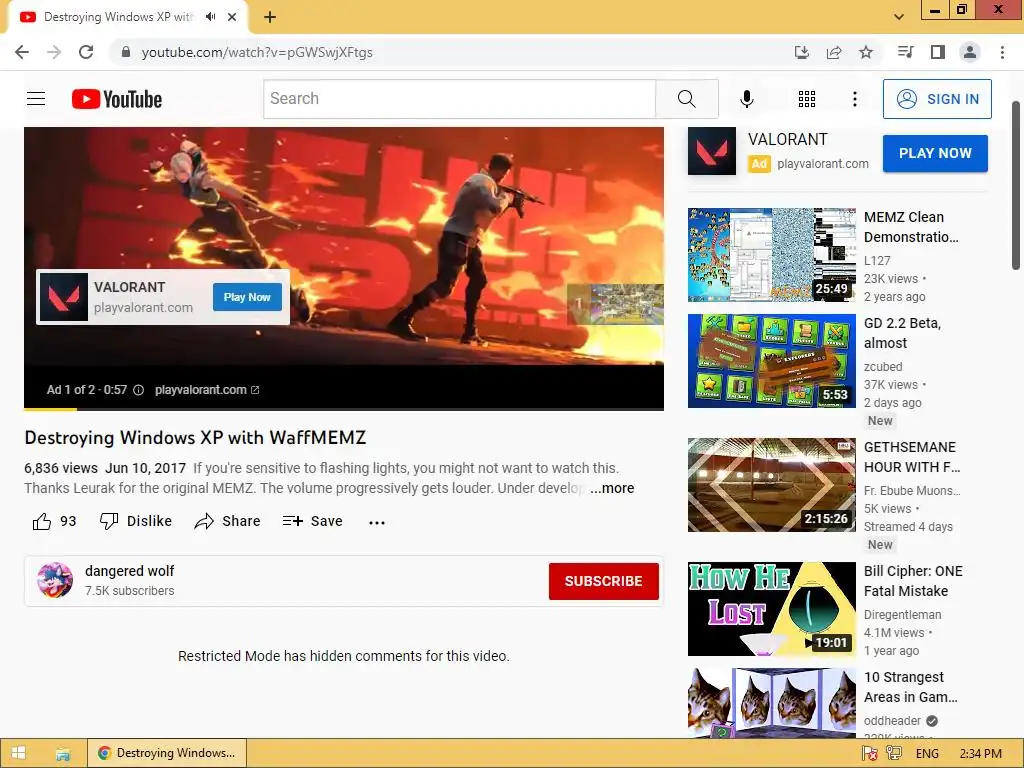Image resolution: width=1024 pixels, height=768 pixels.
Task: Open 10 Strangest Areas in Gam... title
Action: [x=910, y=687]
